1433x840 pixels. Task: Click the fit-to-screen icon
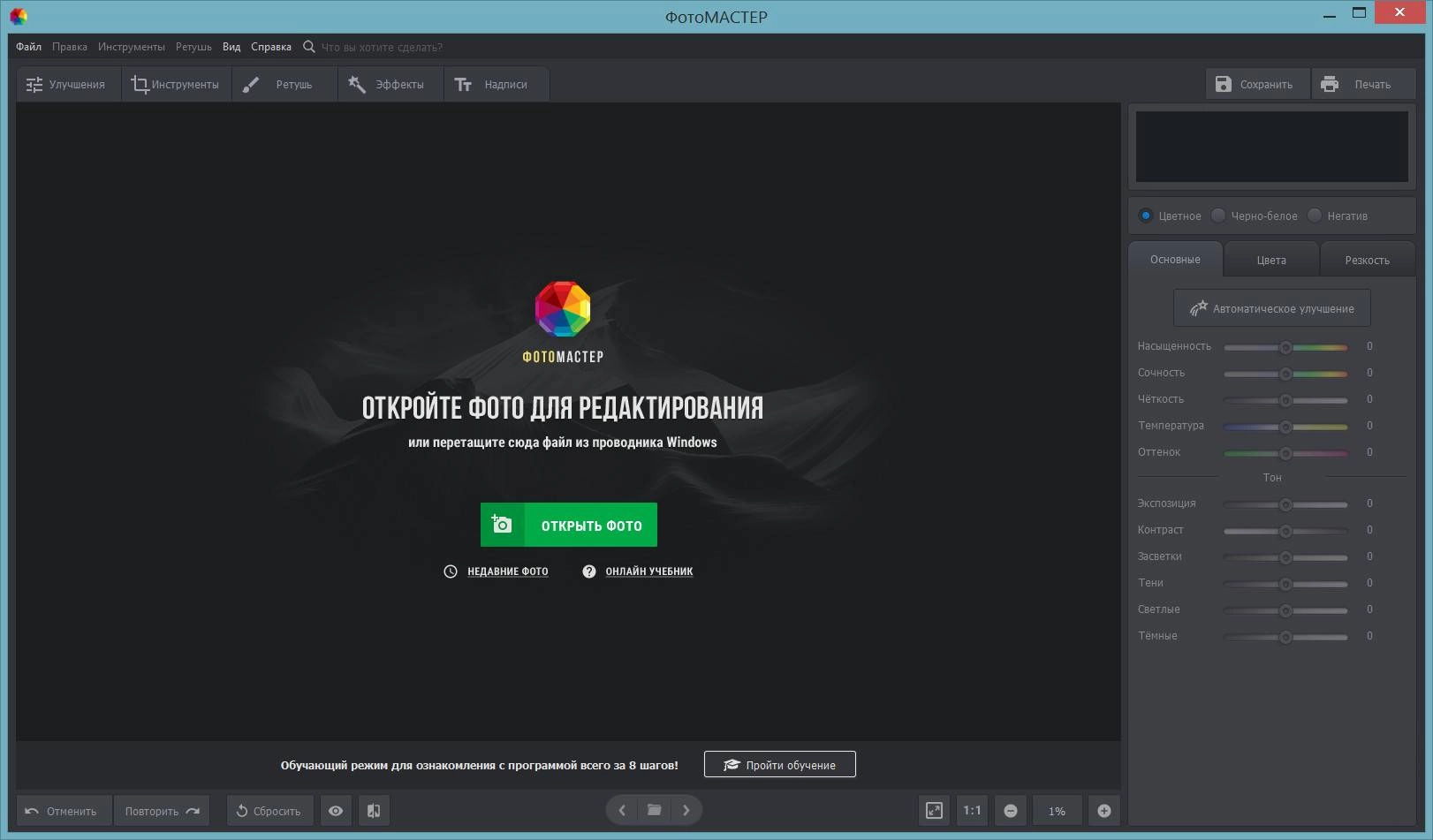pos(934,810)
